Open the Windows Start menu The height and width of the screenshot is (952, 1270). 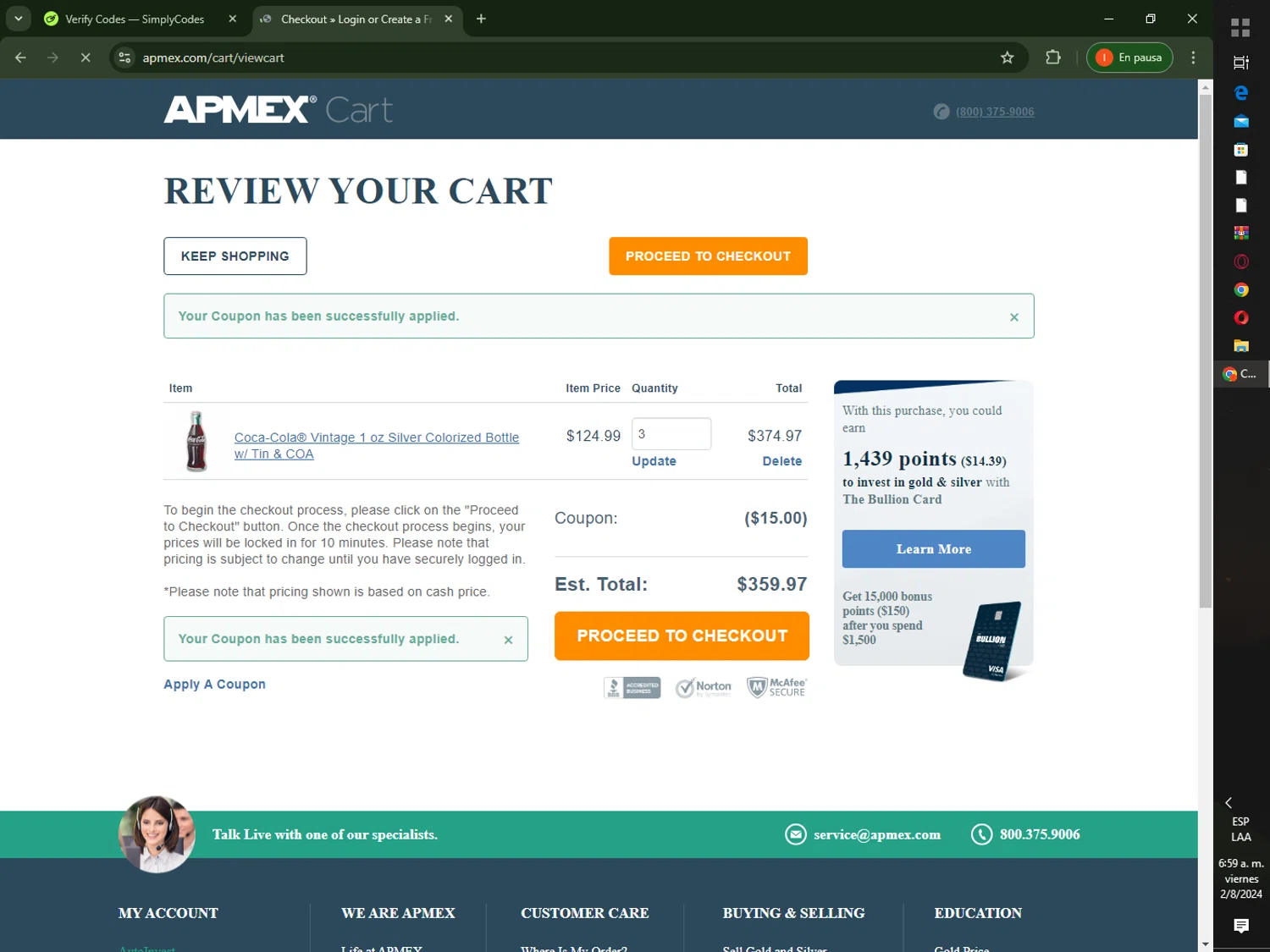1240,28
